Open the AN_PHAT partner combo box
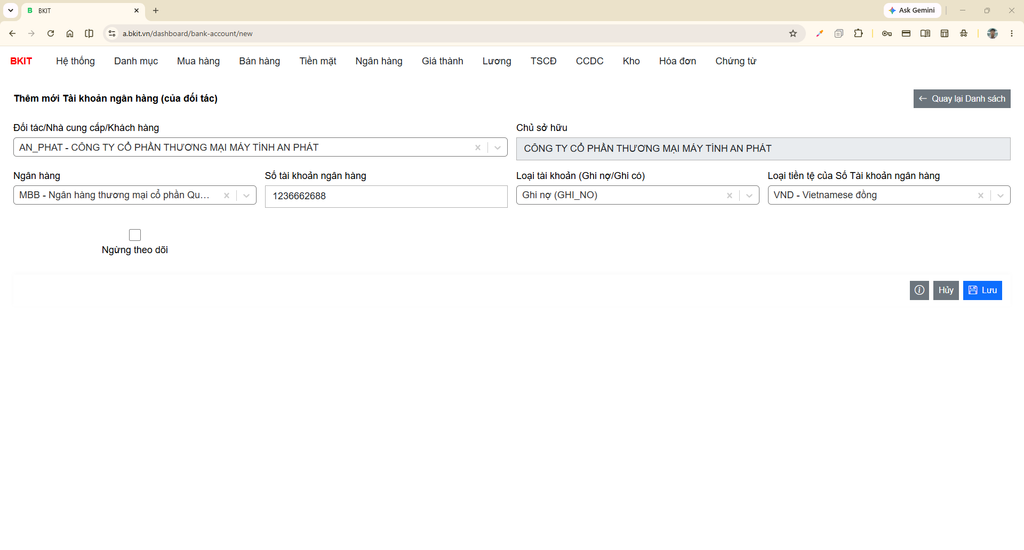The width and height of the screenshot is (1024, 550). [261, 147]
